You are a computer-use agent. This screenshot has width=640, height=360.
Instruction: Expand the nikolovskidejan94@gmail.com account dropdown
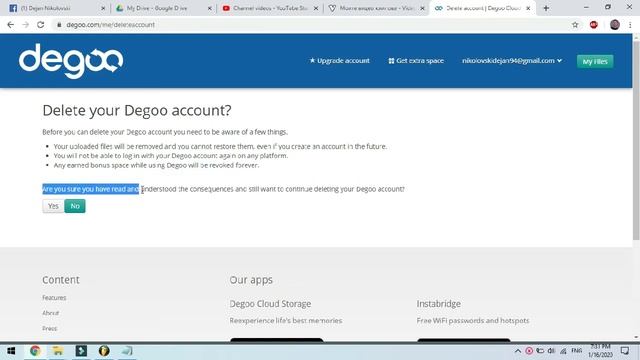[512, 60]
